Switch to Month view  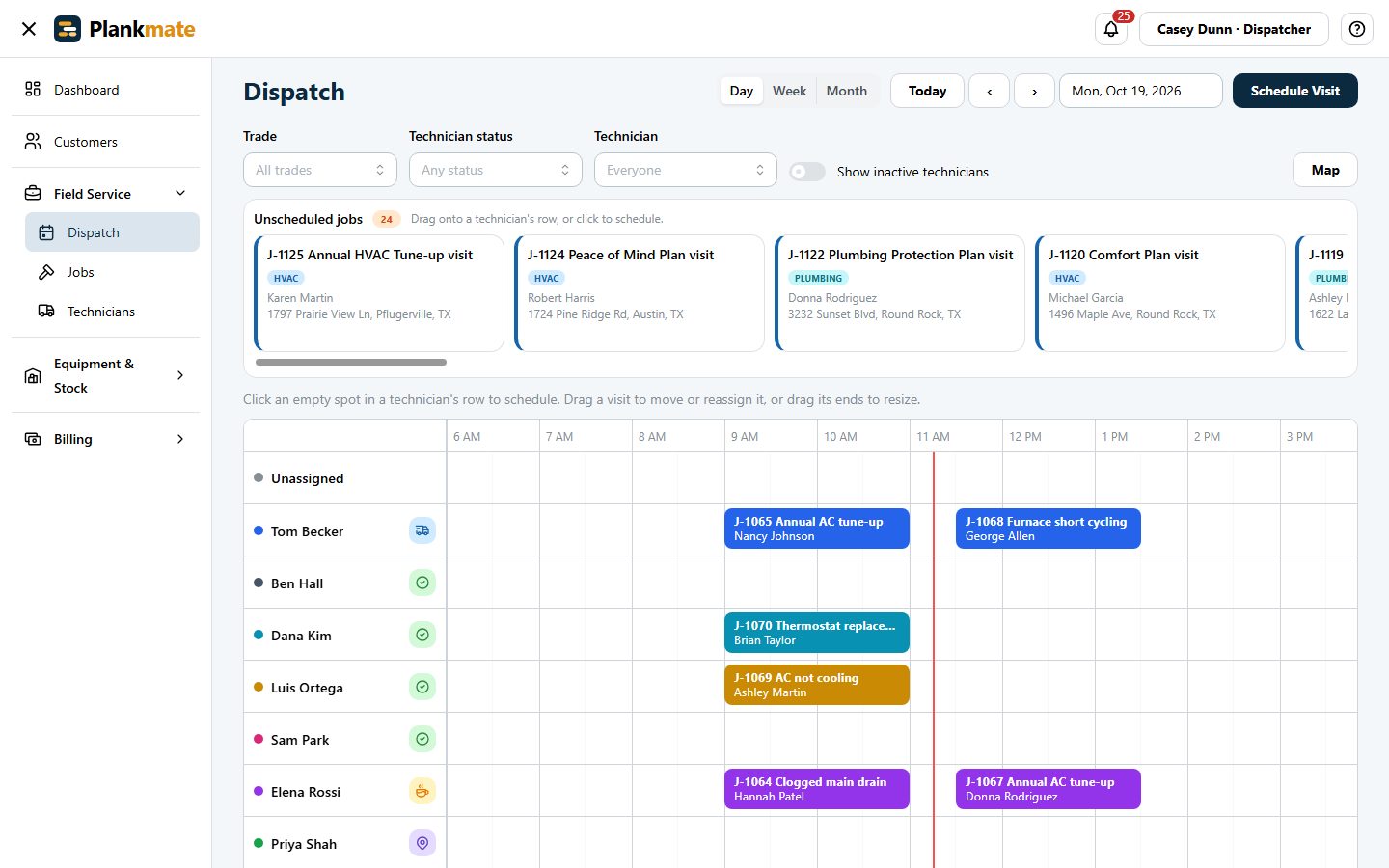[847, 91]
